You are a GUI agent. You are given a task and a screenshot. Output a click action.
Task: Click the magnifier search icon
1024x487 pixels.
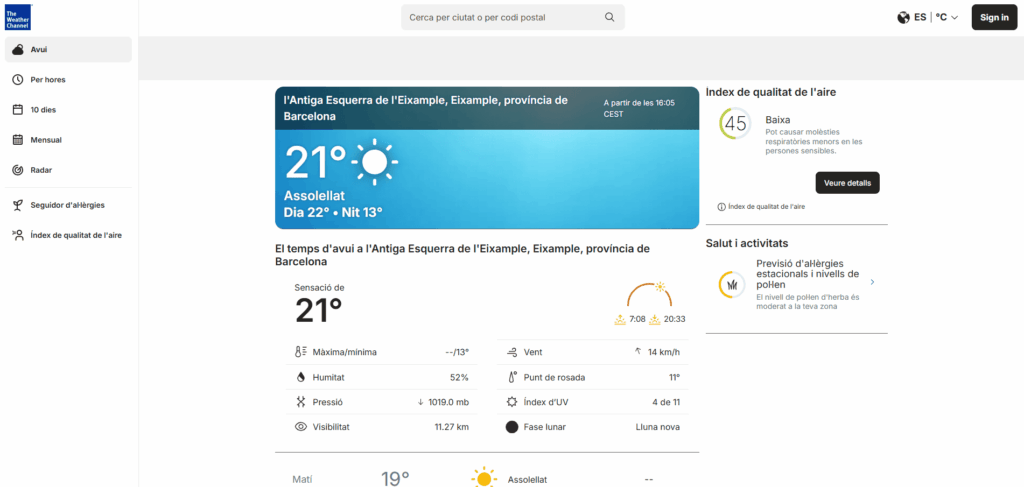609,18
